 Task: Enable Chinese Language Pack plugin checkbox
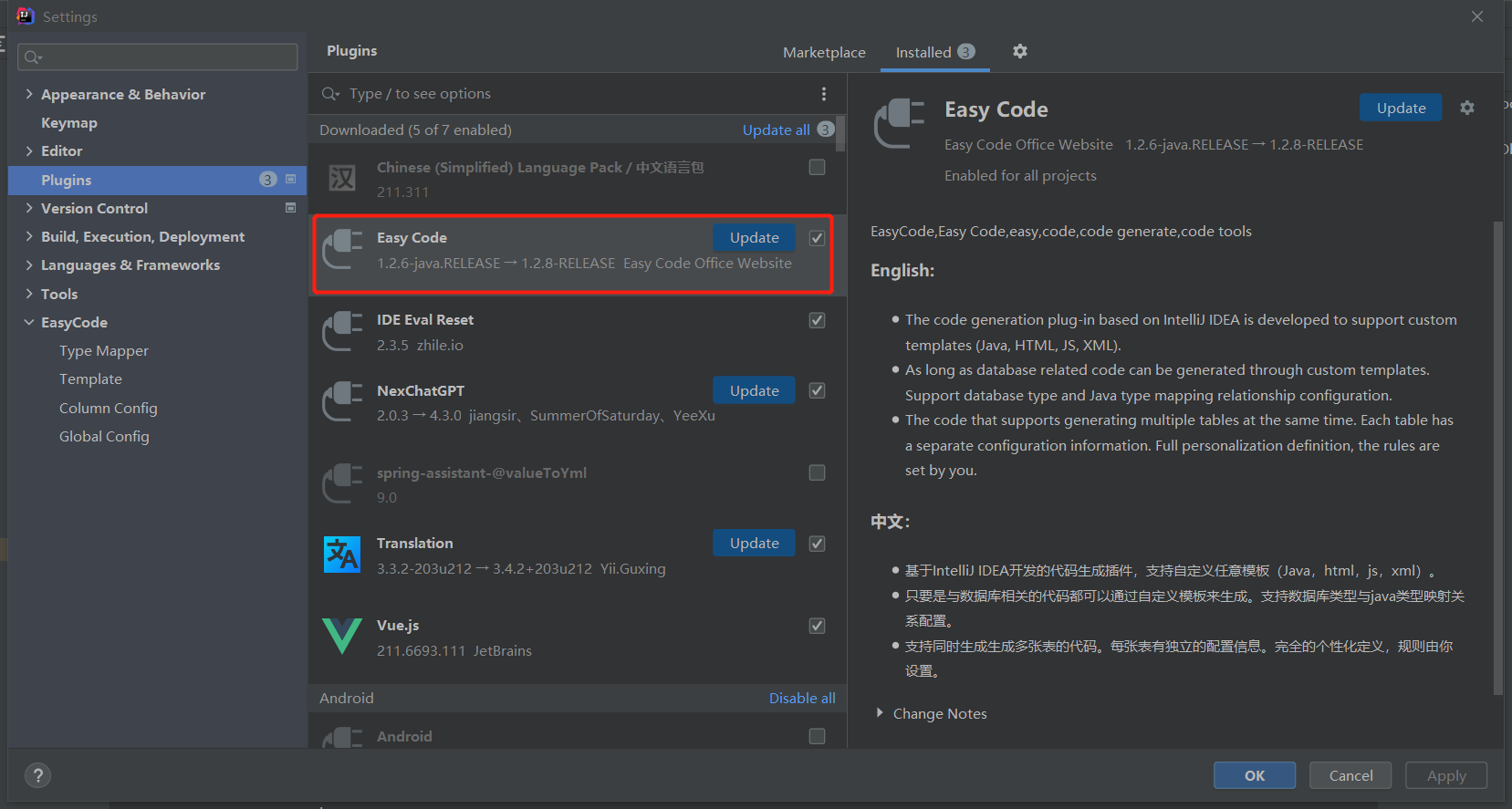pos(817,167)
